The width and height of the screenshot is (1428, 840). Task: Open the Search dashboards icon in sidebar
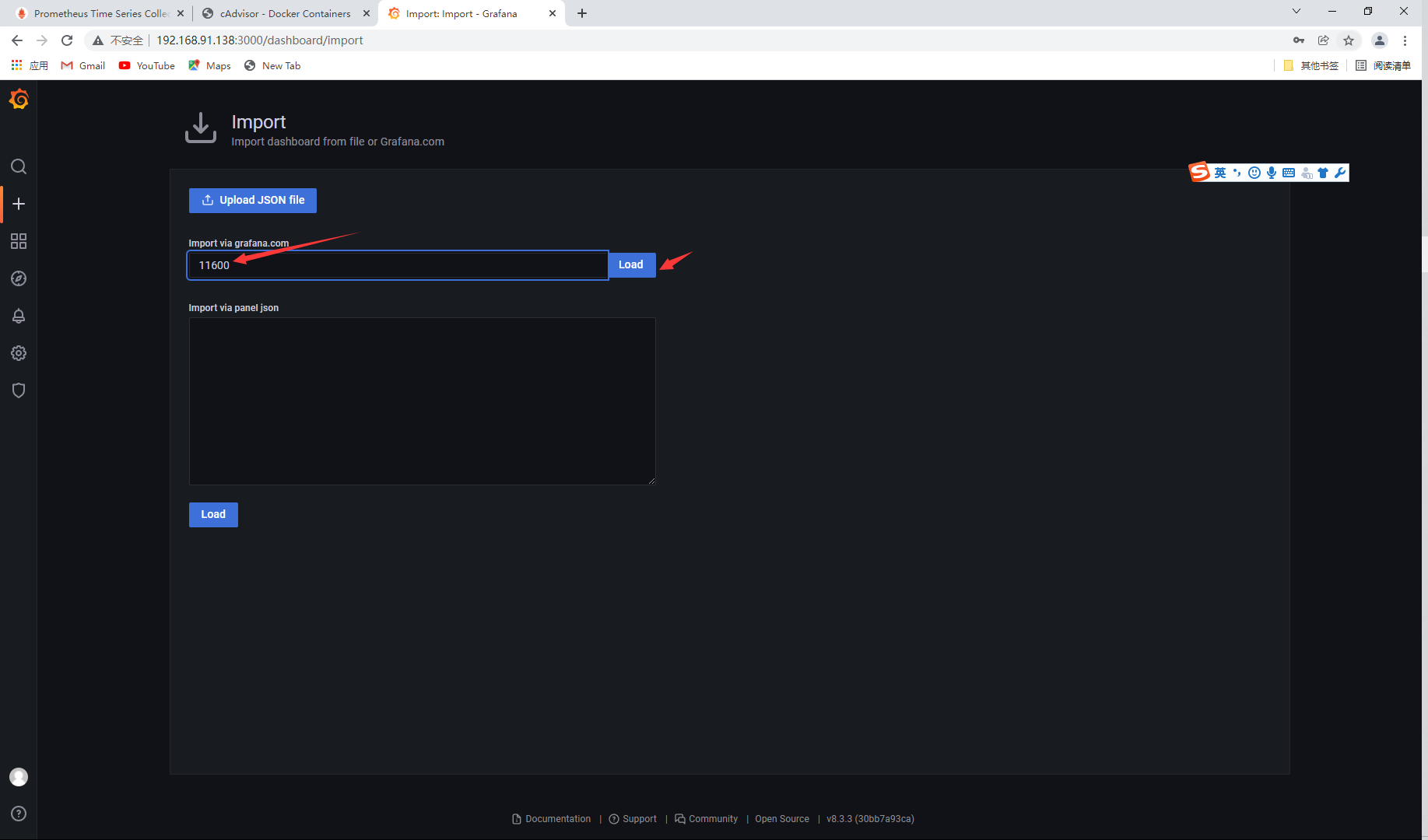pyautogui.click(x=19, y=166)
